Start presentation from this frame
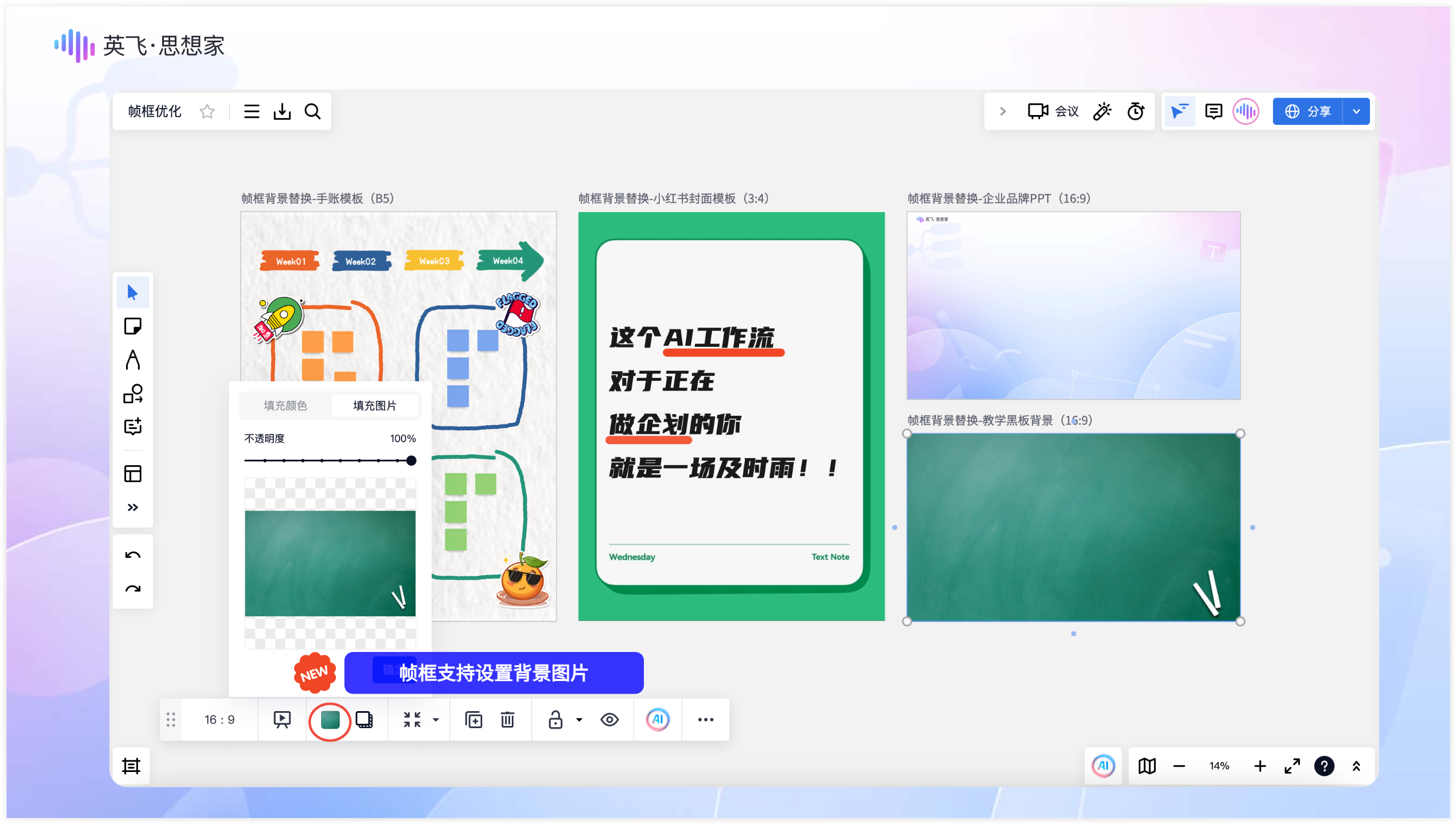Screen dimensions: 1456x824 (282, 719)
